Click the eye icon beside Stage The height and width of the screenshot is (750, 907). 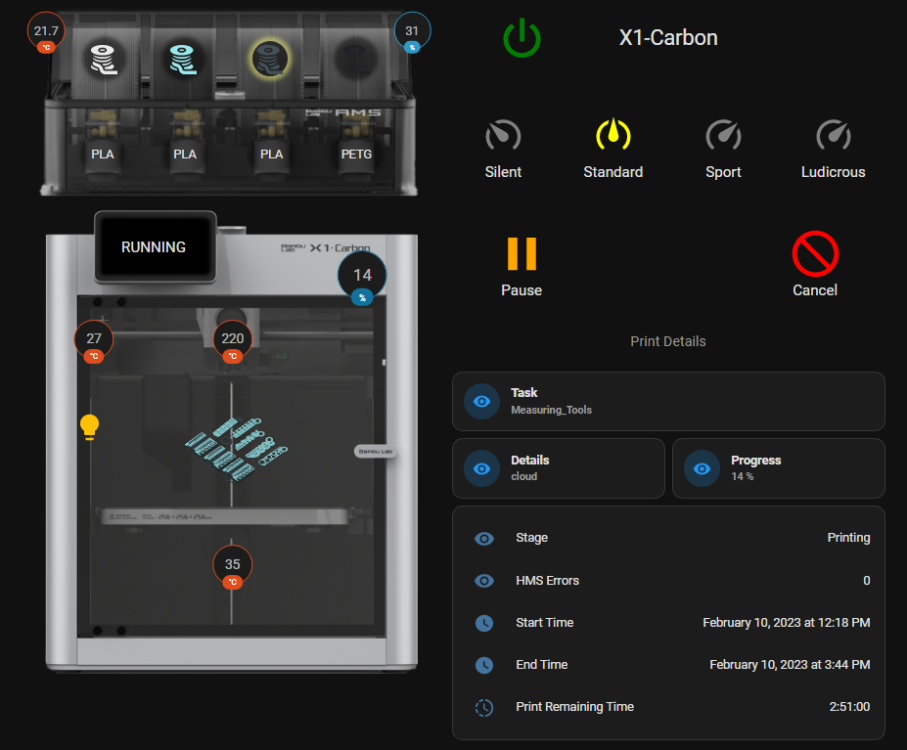coord(484,539)
